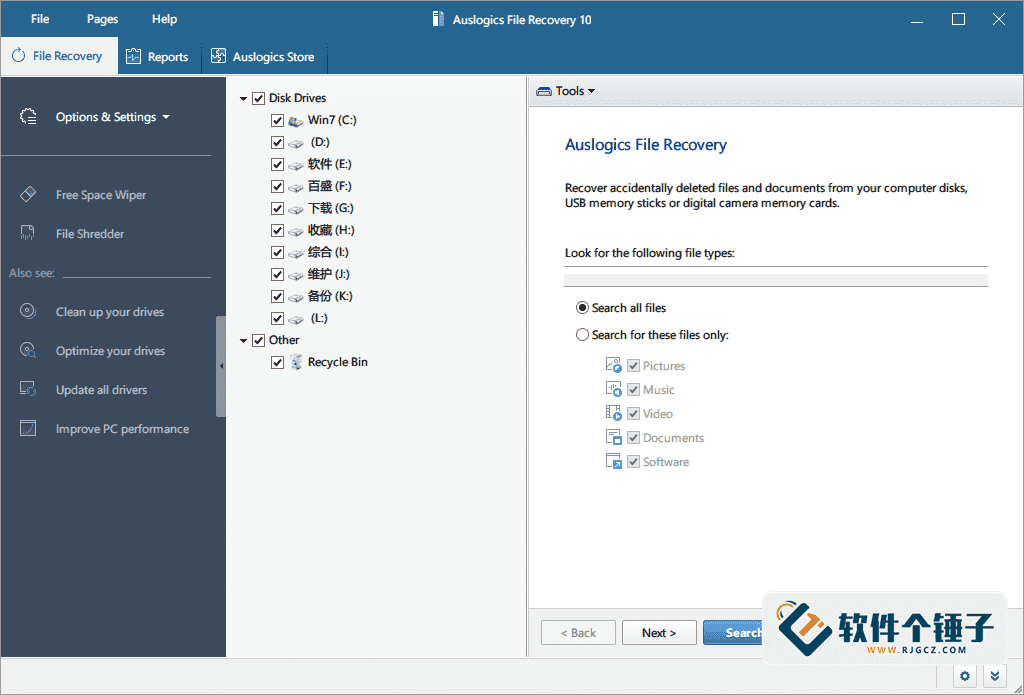Screen dimensions: 1024x695
Task: Collapse the Disk Drives tree
Action: (242, 97)
